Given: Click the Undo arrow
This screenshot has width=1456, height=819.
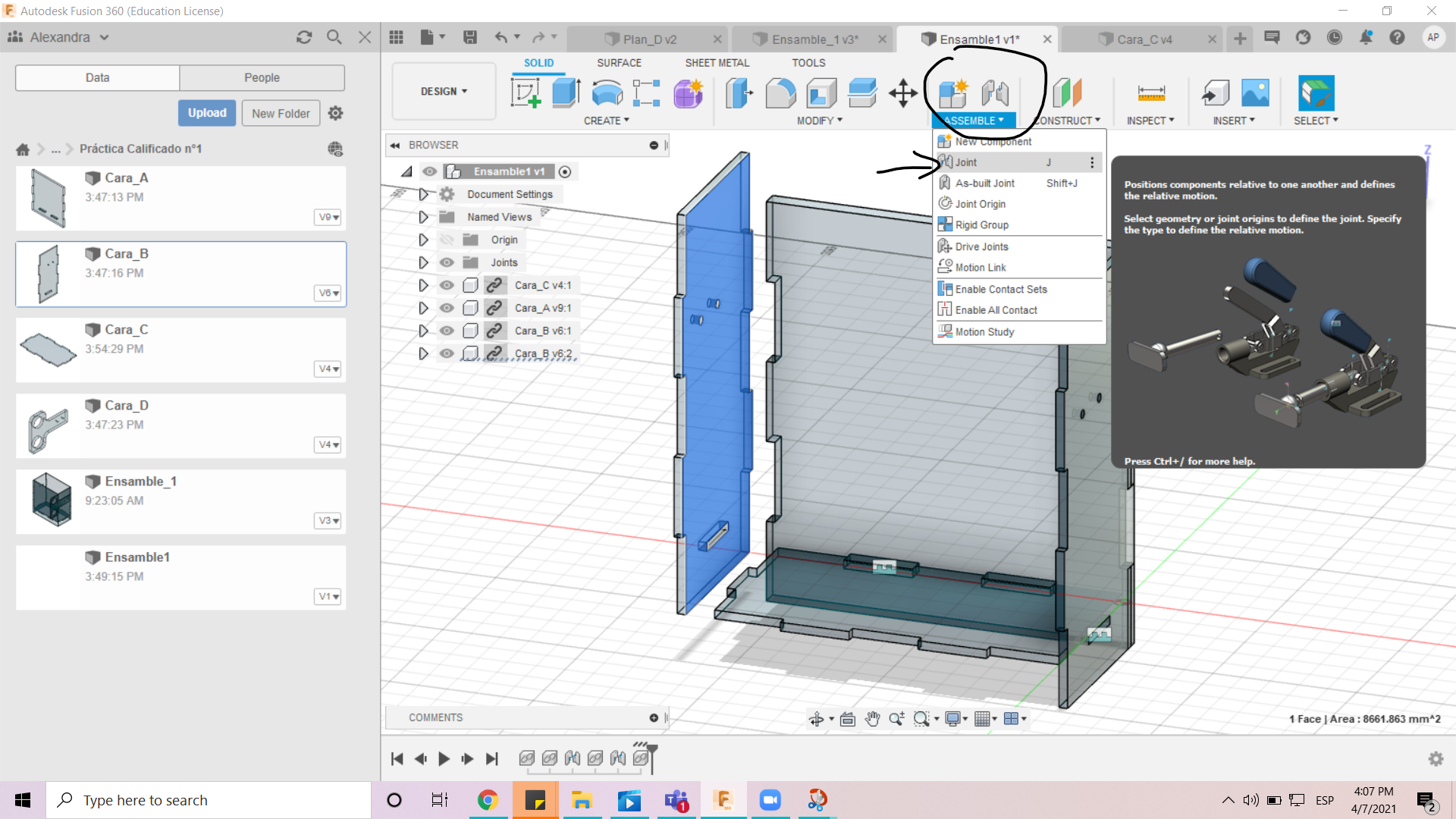Looking at the screenshot, I should 501,37.
